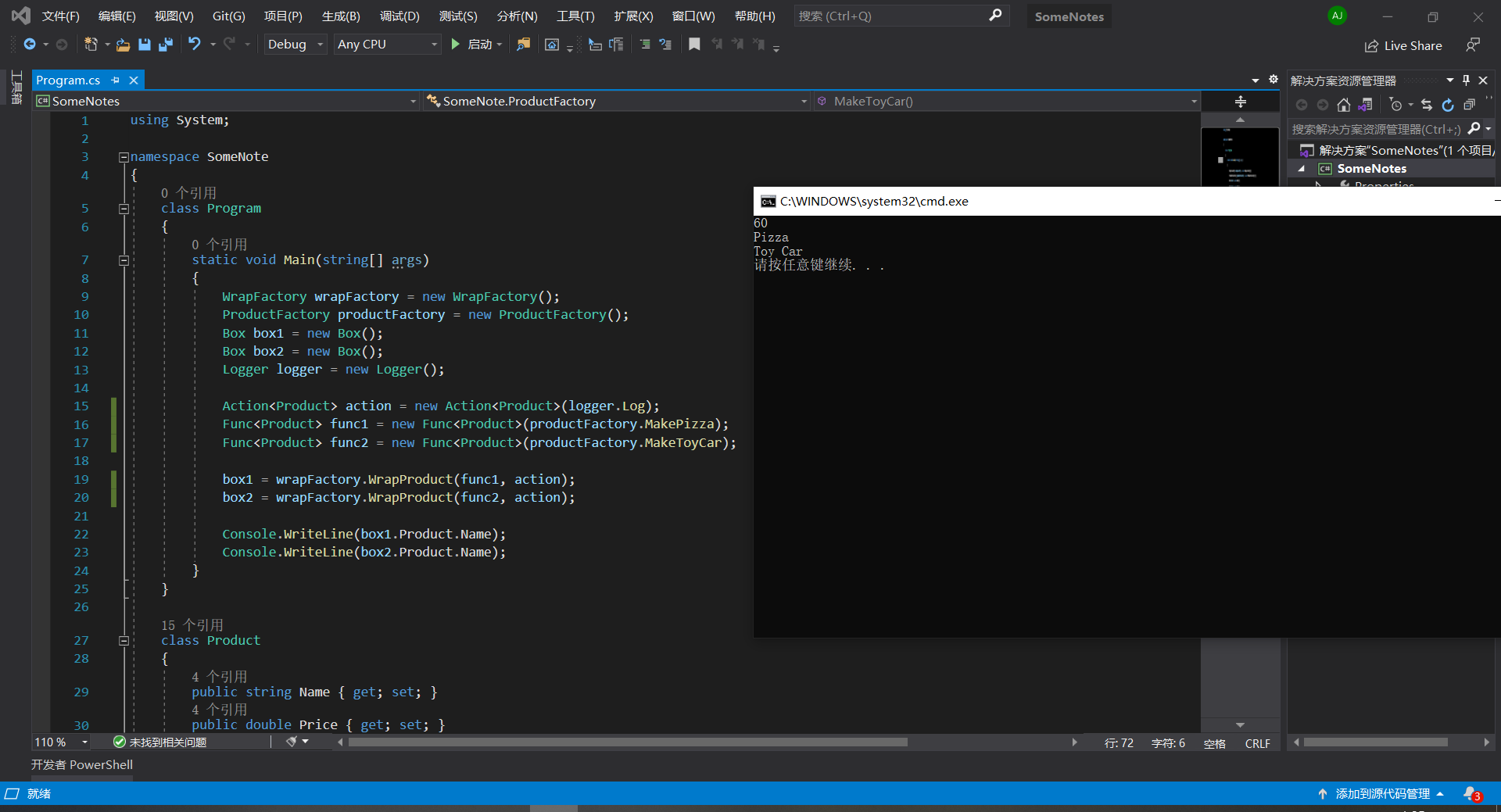Image resolution: width=1501 pixels, height=812 pixels.
Task: Switch views icon in Solution Explorer toolbar
Action: coord(1366,105)
